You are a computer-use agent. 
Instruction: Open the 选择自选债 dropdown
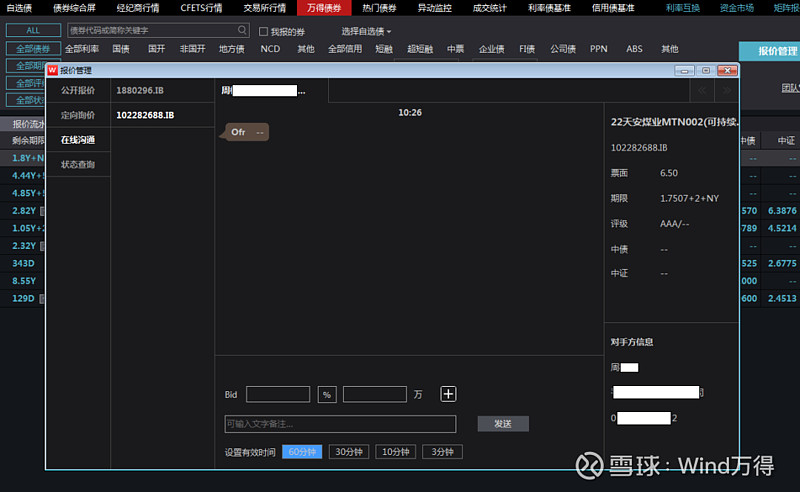pyautogui.click(x=366, y=32)
